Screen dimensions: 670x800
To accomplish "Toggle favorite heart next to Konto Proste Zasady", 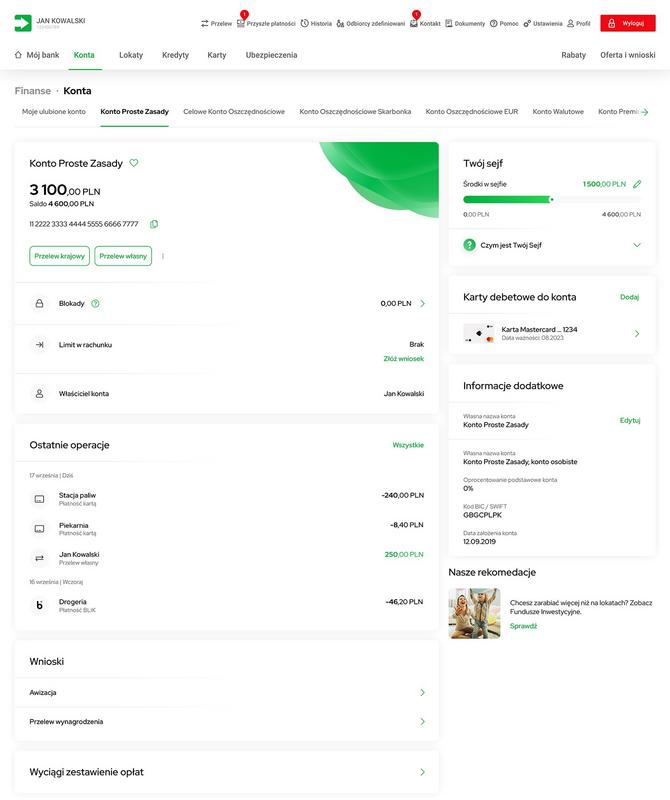I will tap(134, 163).
